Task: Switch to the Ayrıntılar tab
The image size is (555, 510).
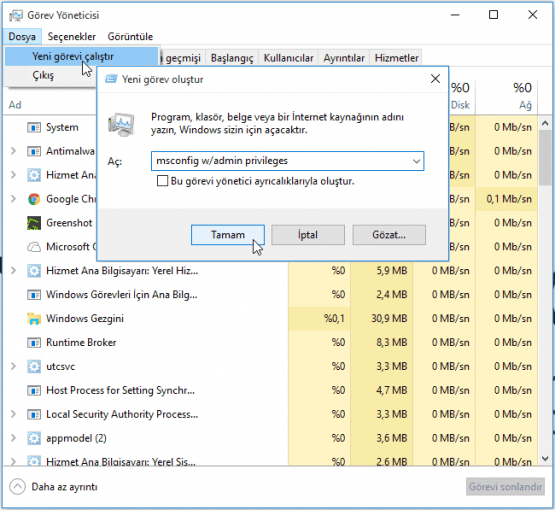Action: point(344,58)
